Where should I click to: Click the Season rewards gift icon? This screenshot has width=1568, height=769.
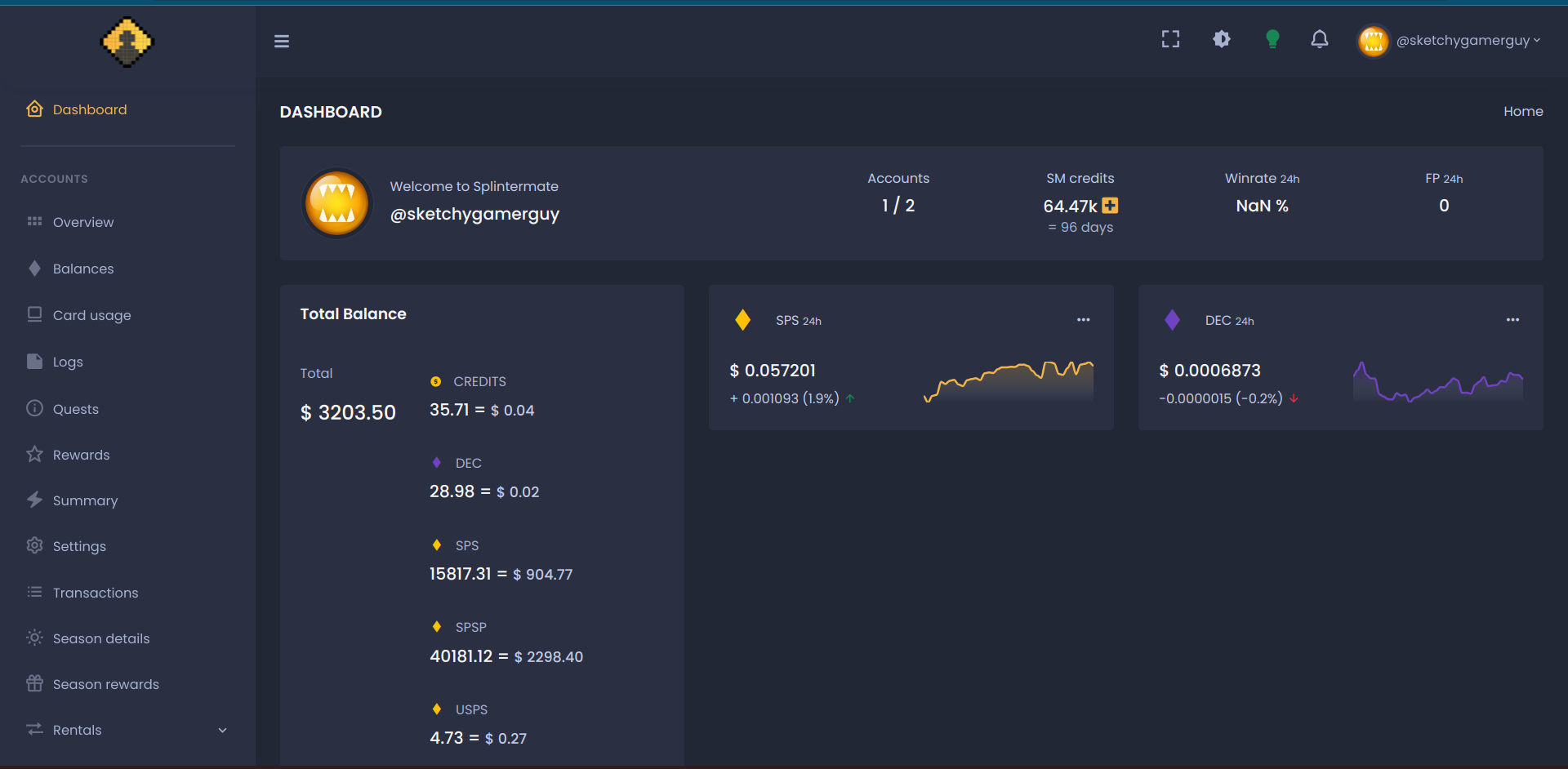[x=34, y=683]
